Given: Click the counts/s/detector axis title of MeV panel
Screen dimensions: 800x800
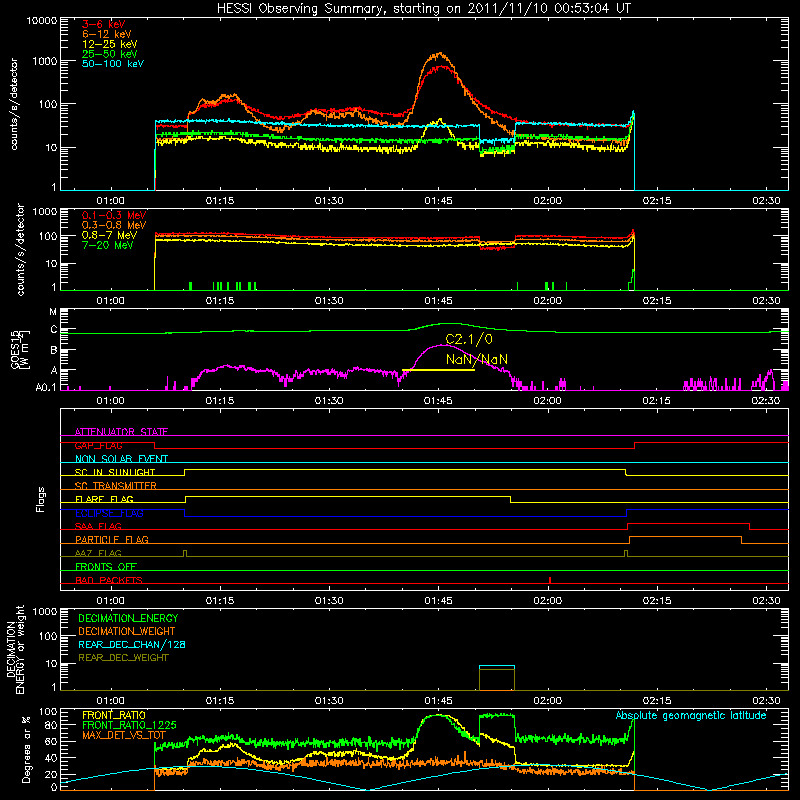Looking at the screenshot, I should [21, 249].
